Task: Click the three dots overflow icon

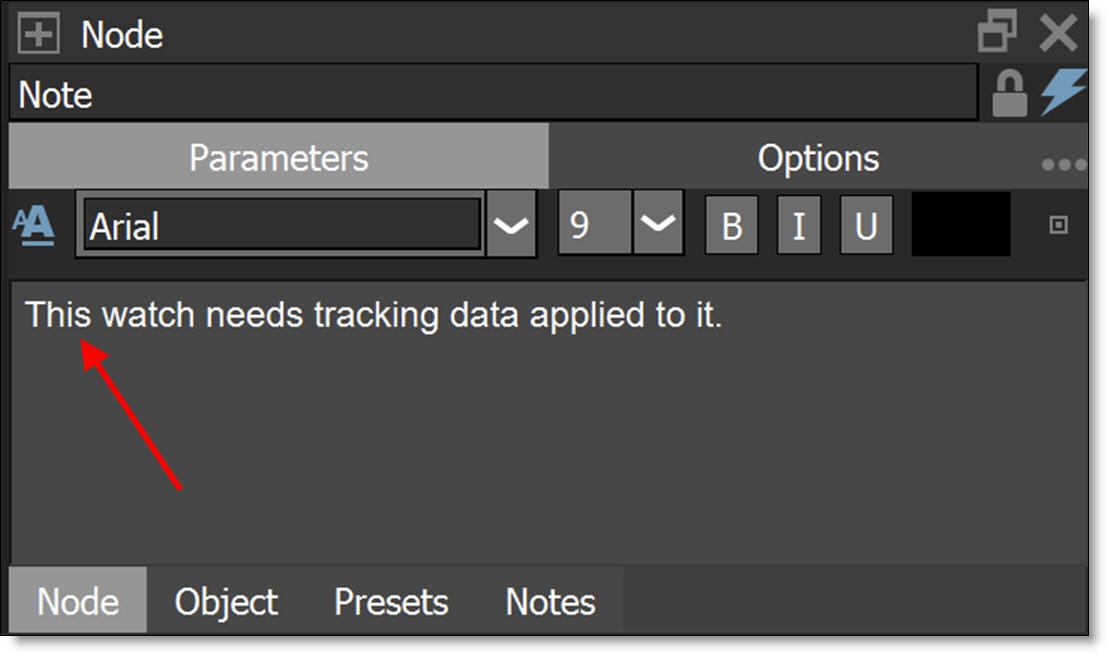Action: coord(1063,164)
